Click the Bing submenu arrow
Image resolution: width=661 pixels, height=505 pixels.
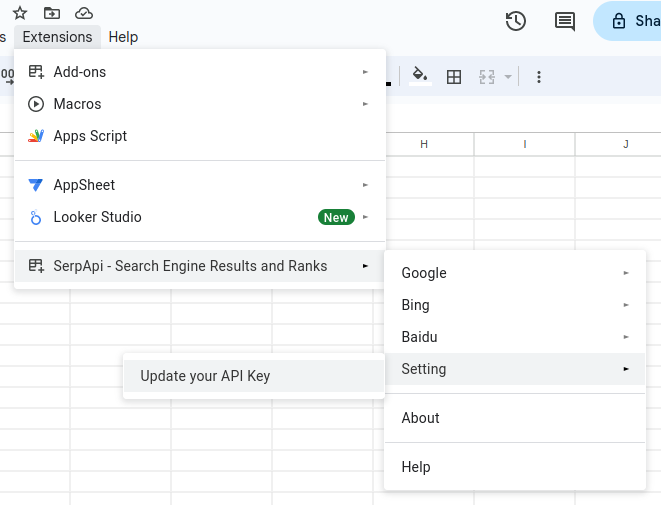tap(626, 305)
